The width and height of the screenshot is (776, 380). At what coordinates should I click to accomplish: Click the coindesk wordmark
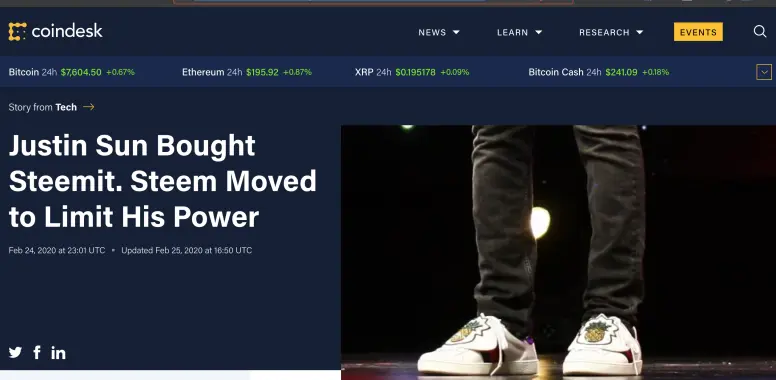67,32
